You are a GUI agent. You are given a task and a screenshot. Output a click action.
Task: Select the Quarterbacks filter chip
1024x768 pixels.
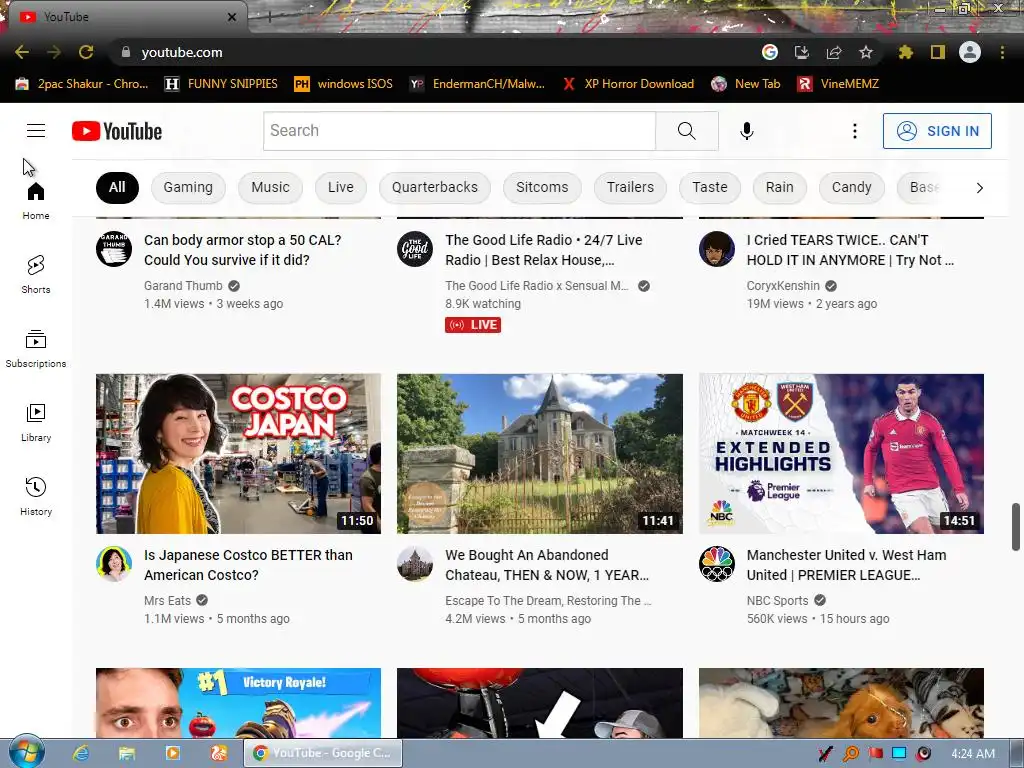[435, 187]
